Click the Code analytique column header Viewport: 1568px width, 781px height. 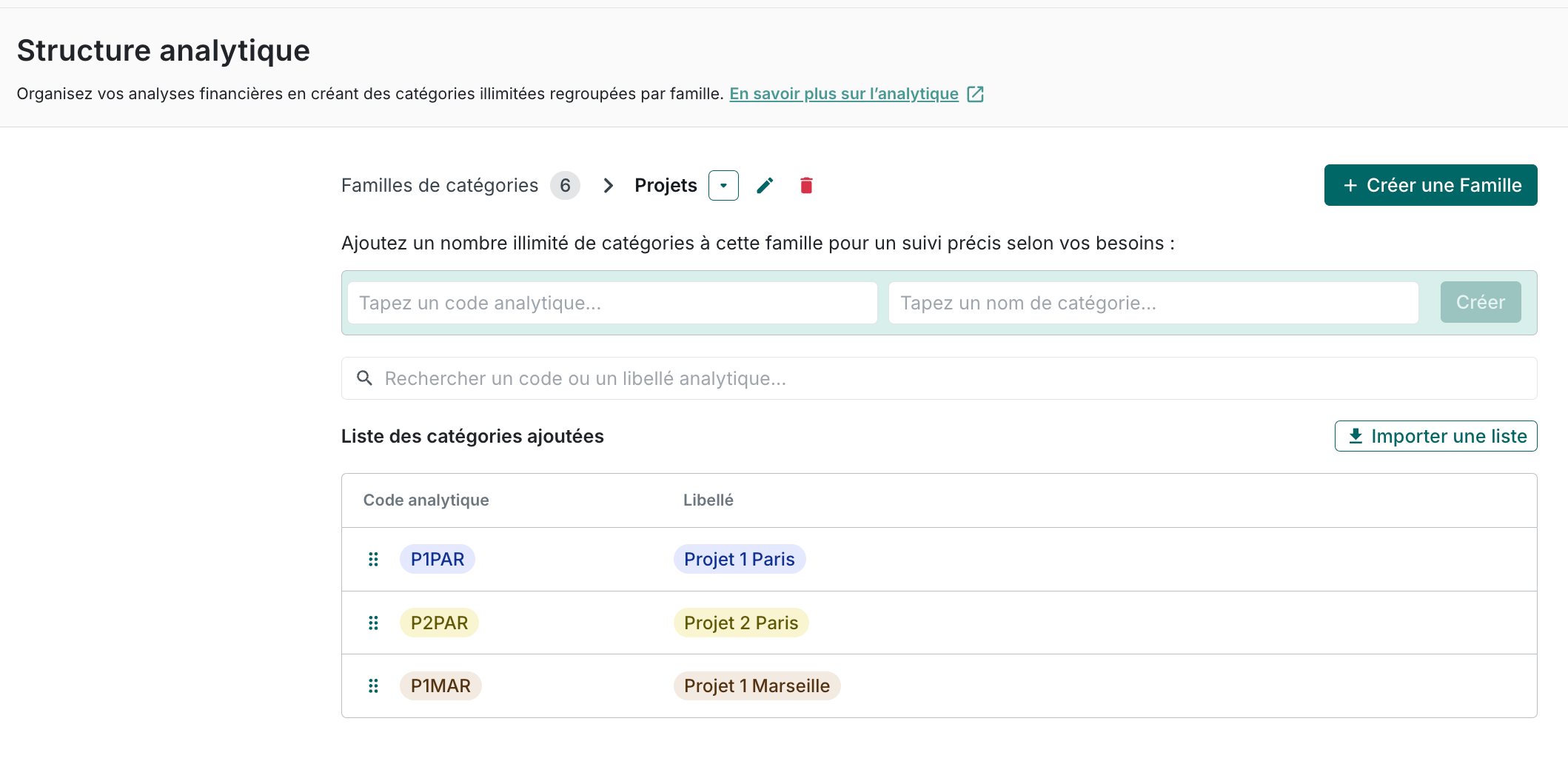(426, 500)
